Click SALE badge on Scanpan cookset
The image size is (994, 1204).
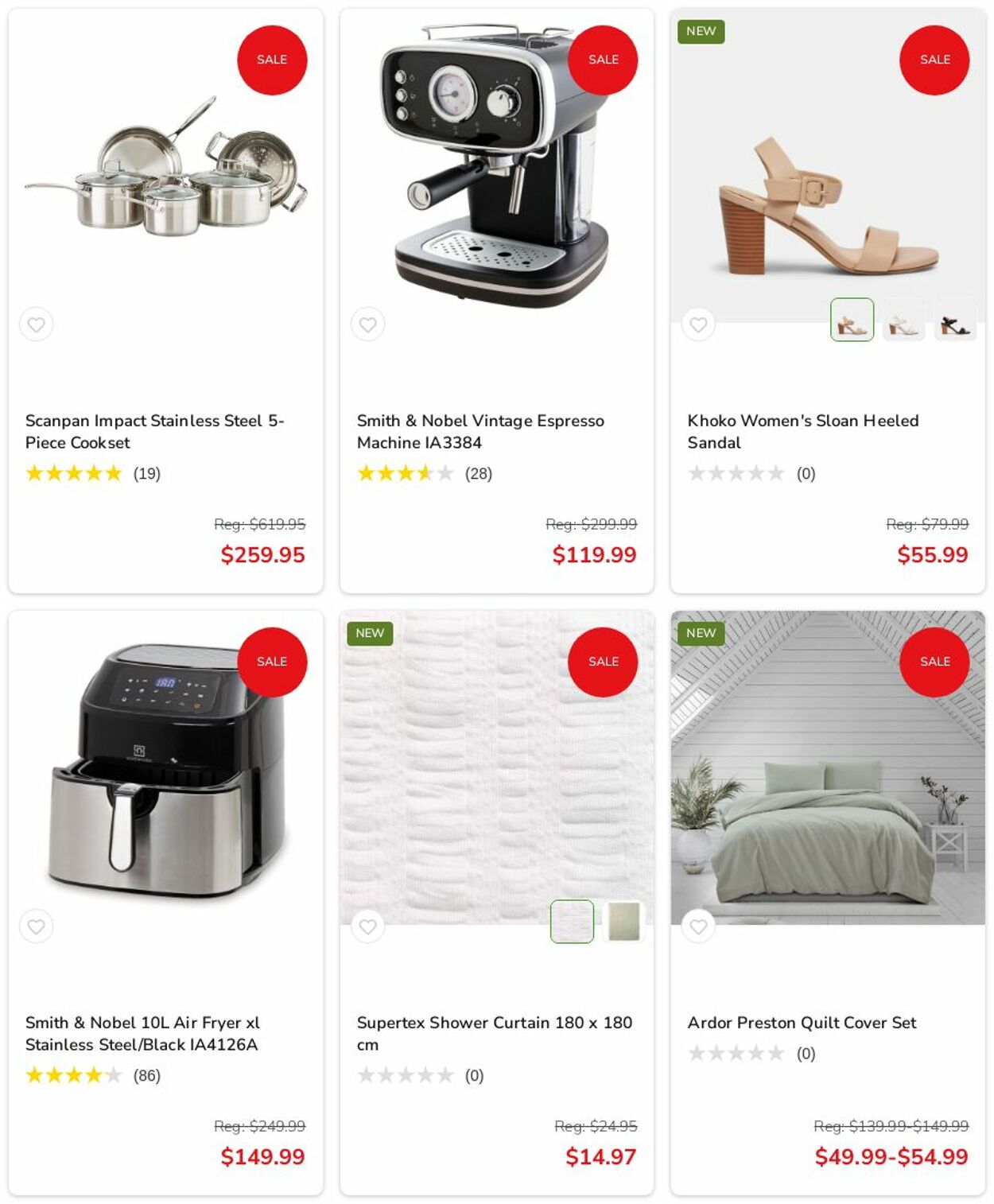(272, 60)
